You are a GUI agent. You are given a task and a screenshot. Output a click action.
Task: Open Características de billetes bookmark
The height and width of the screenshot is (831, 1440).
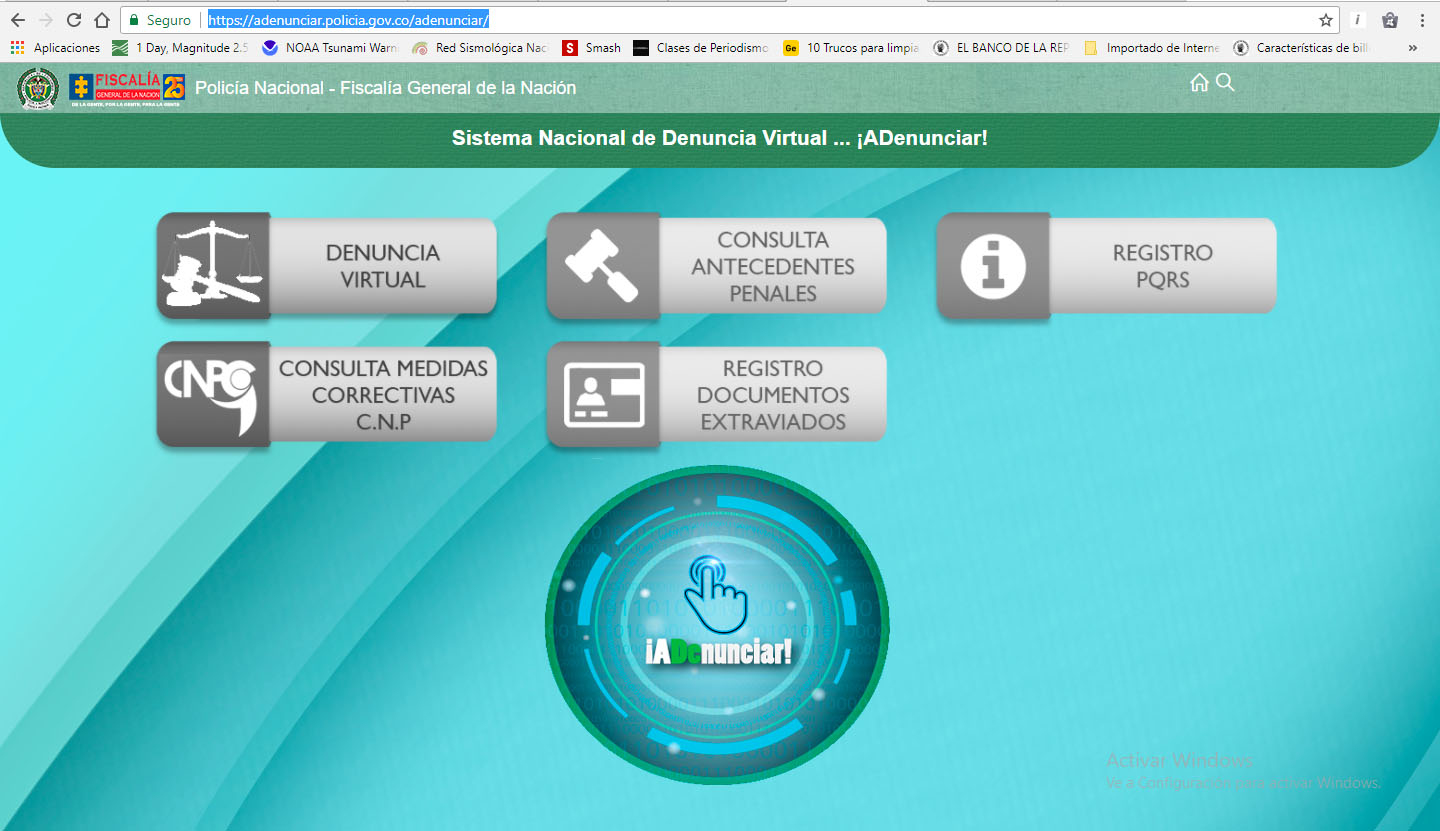tap(1302, 47)
